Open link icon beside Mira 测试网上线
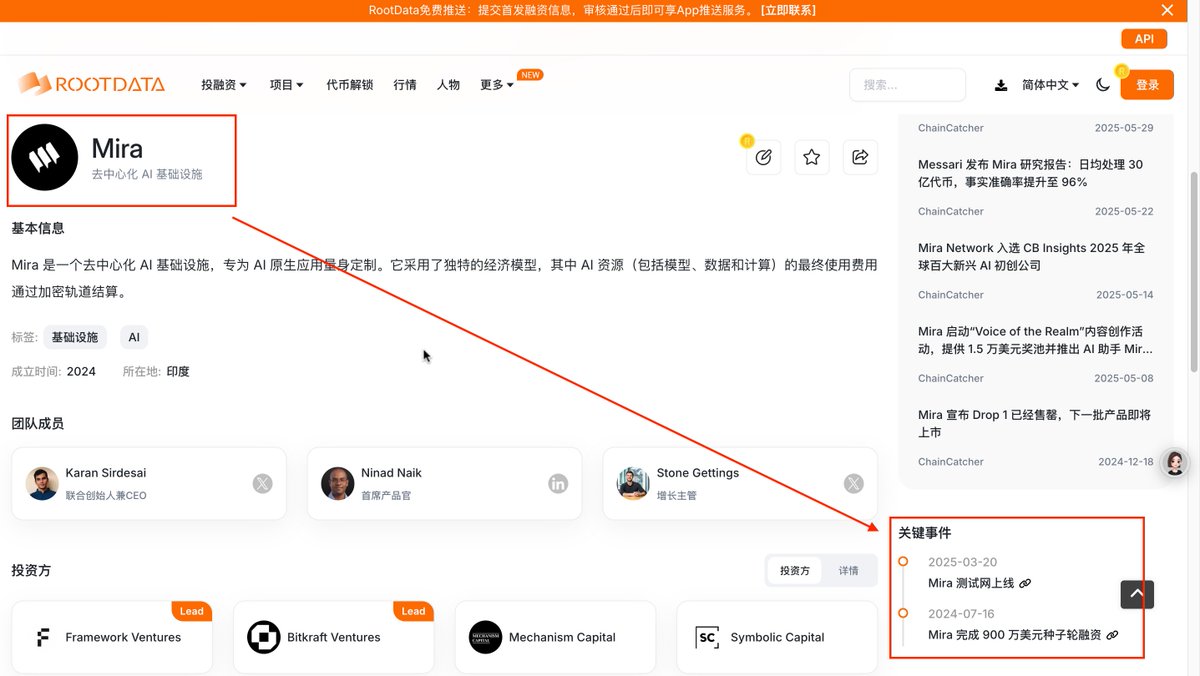 point(1025,584)
